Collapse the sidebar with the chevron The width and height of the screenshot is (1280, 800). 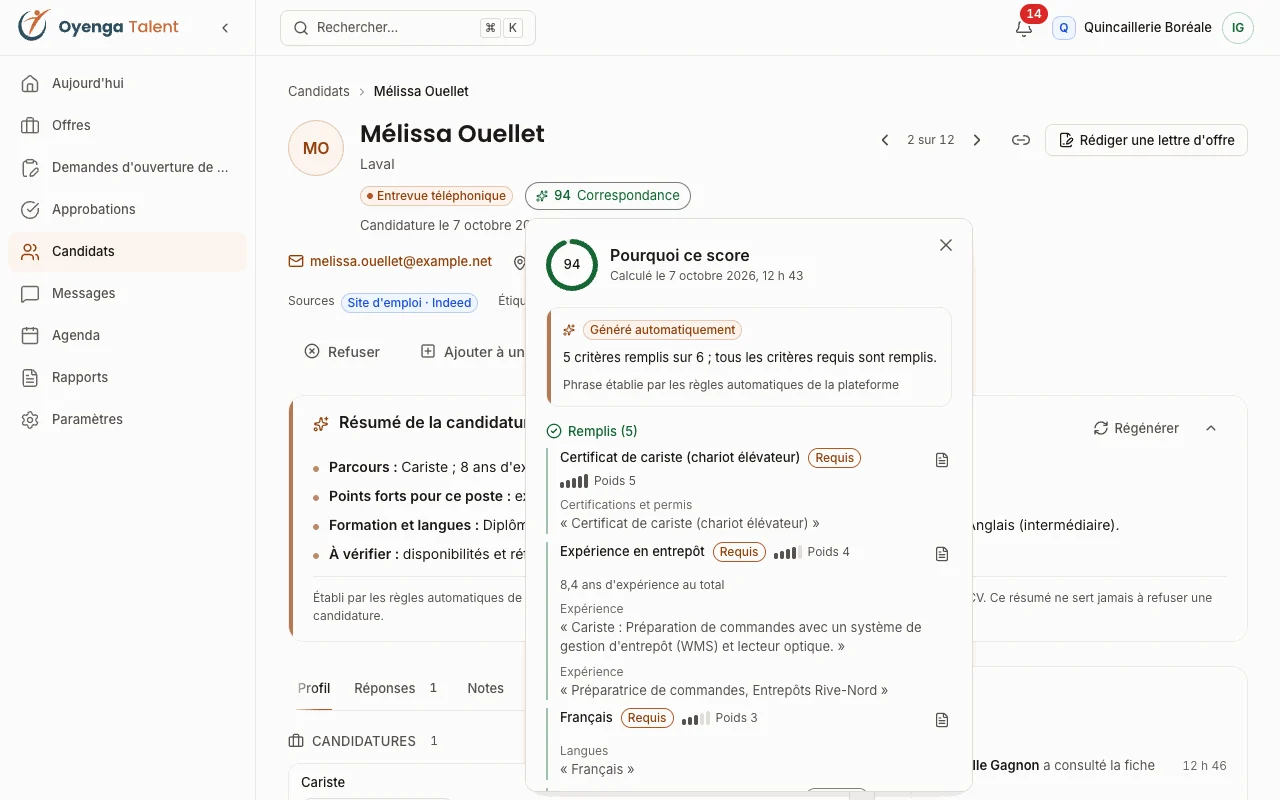(x=225, y=28)
